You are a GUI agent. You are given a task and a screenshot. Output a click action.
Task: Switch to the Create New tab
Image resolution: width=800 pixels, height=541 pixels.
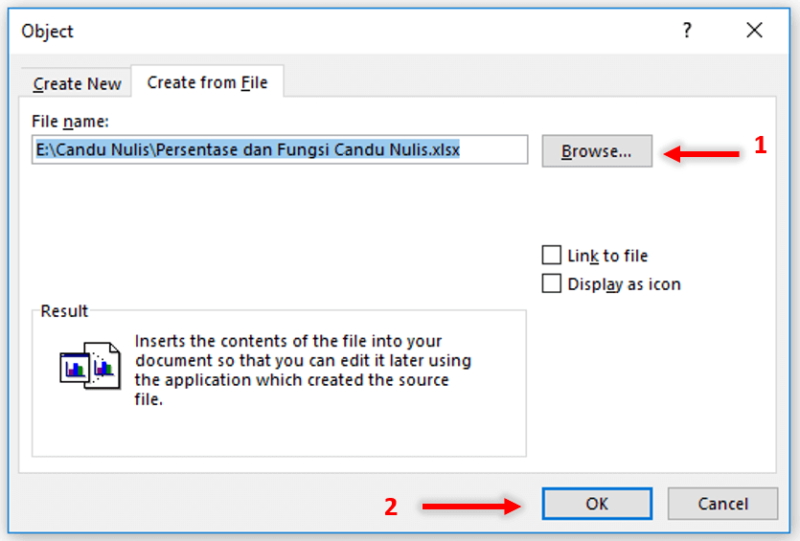(77, 83)
